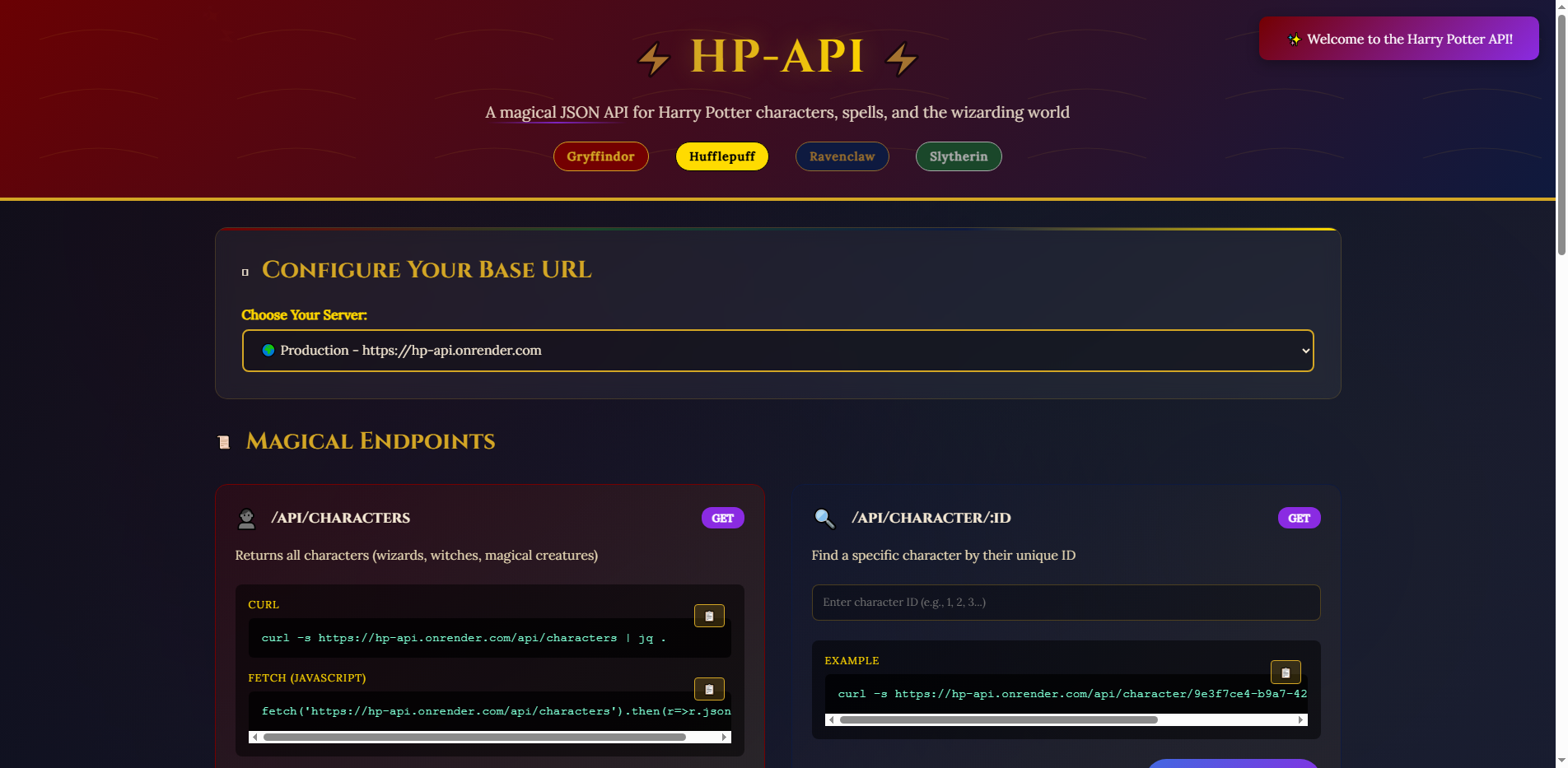Click the globe icon in the server selector
This screenshot has width=1568, height=768.
[267, 350]
